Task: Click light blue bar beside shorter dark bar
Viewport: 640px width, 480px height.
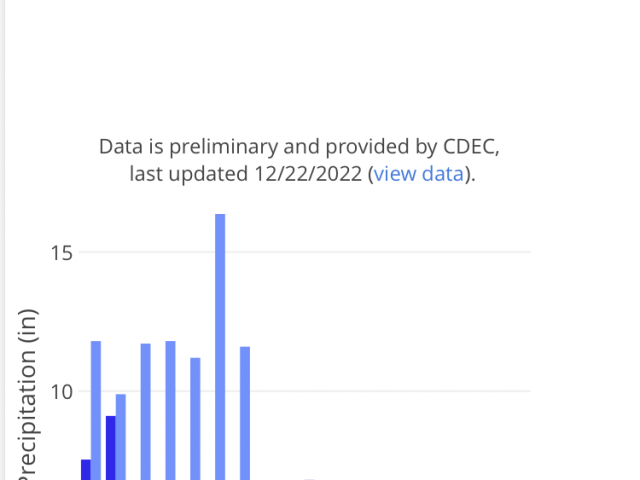Action: (x=96, y=410)
